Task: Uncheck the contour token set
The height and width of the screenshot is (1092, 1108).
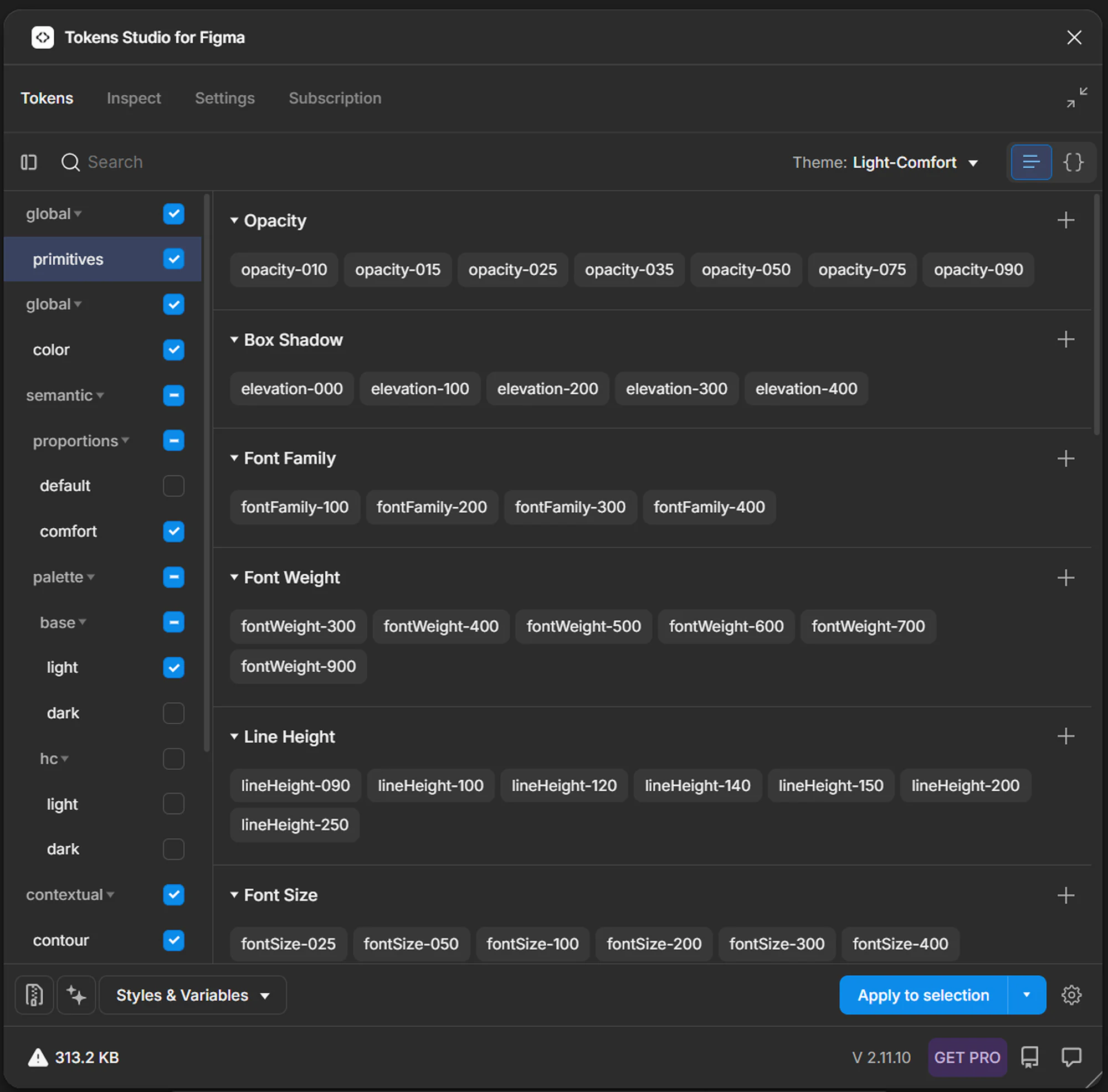Action: (173, 940)
